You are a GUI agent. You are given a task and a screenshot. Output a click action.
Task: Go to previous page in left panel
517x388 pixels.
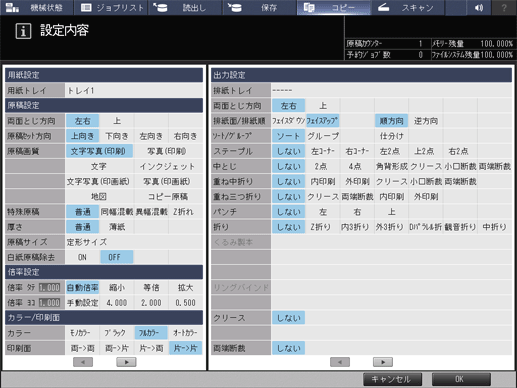(x=83, y=362)
